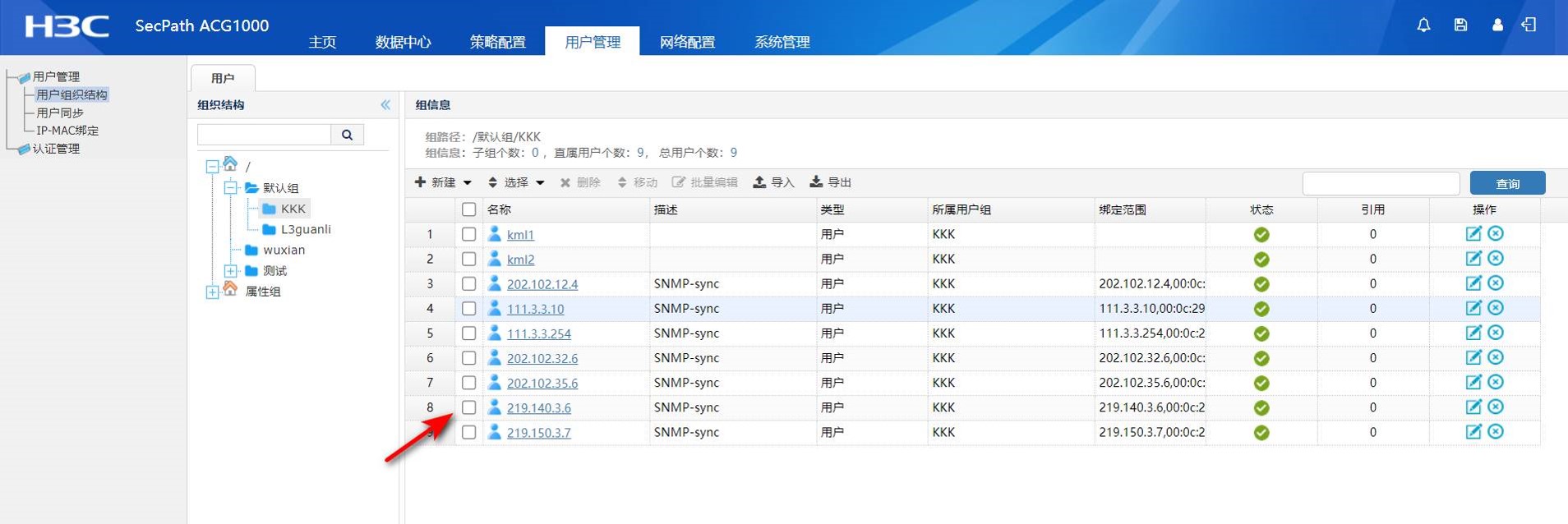Switch to the 网络配置 tab

tap(687, 41)
